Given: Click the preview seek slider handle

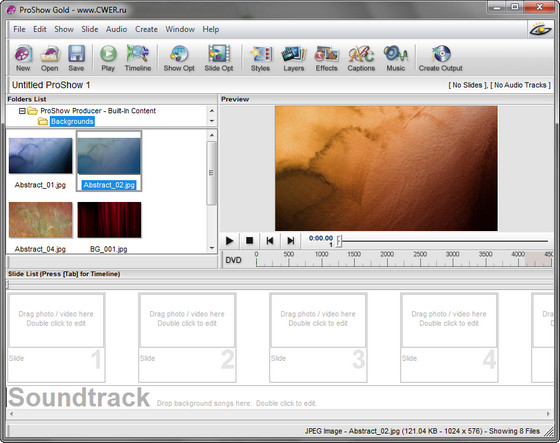Looking at the screenshot, I should point(339,241).
